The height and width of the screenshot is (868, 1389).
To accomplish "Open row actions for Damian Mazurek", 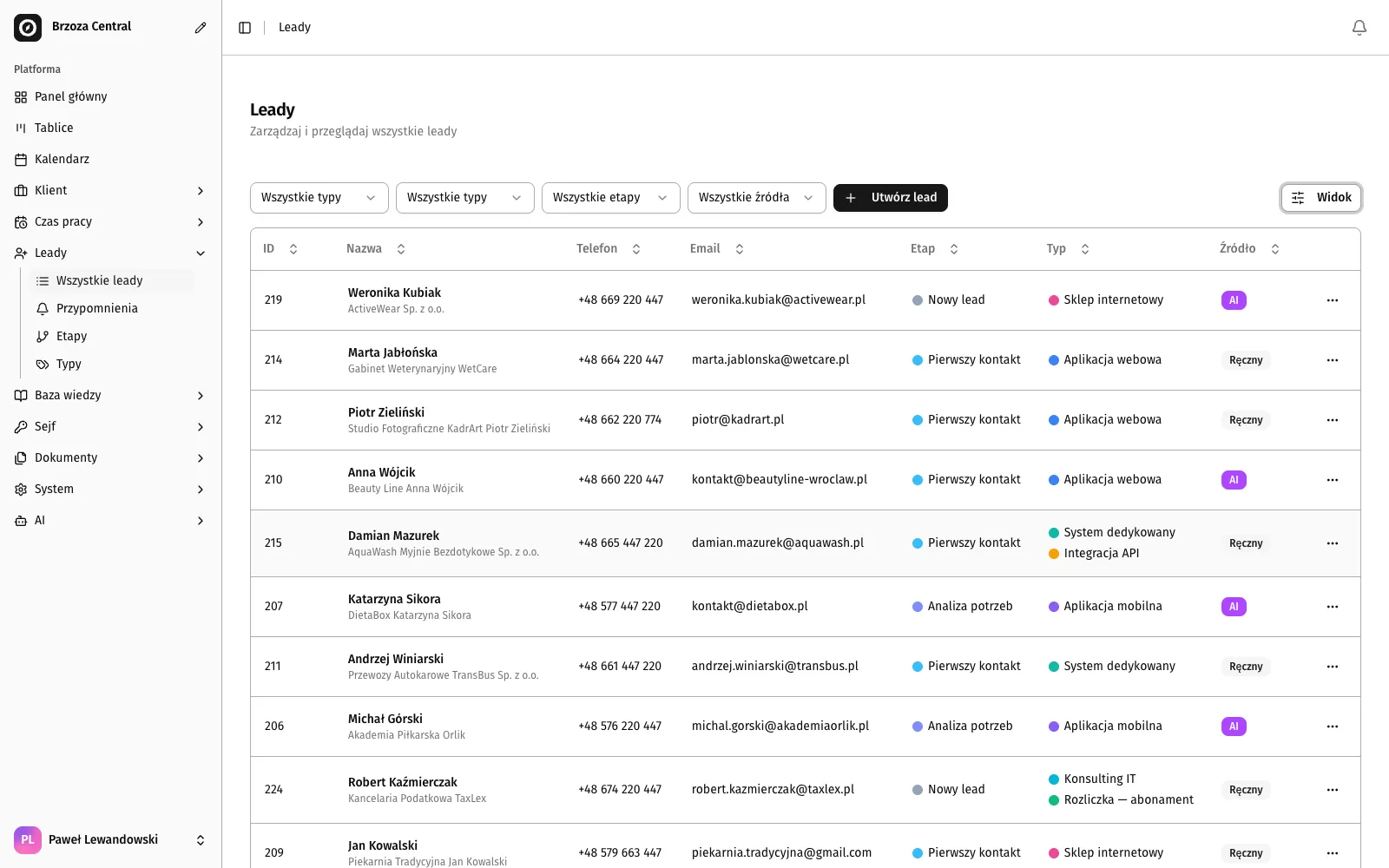I will [1333, 543].
